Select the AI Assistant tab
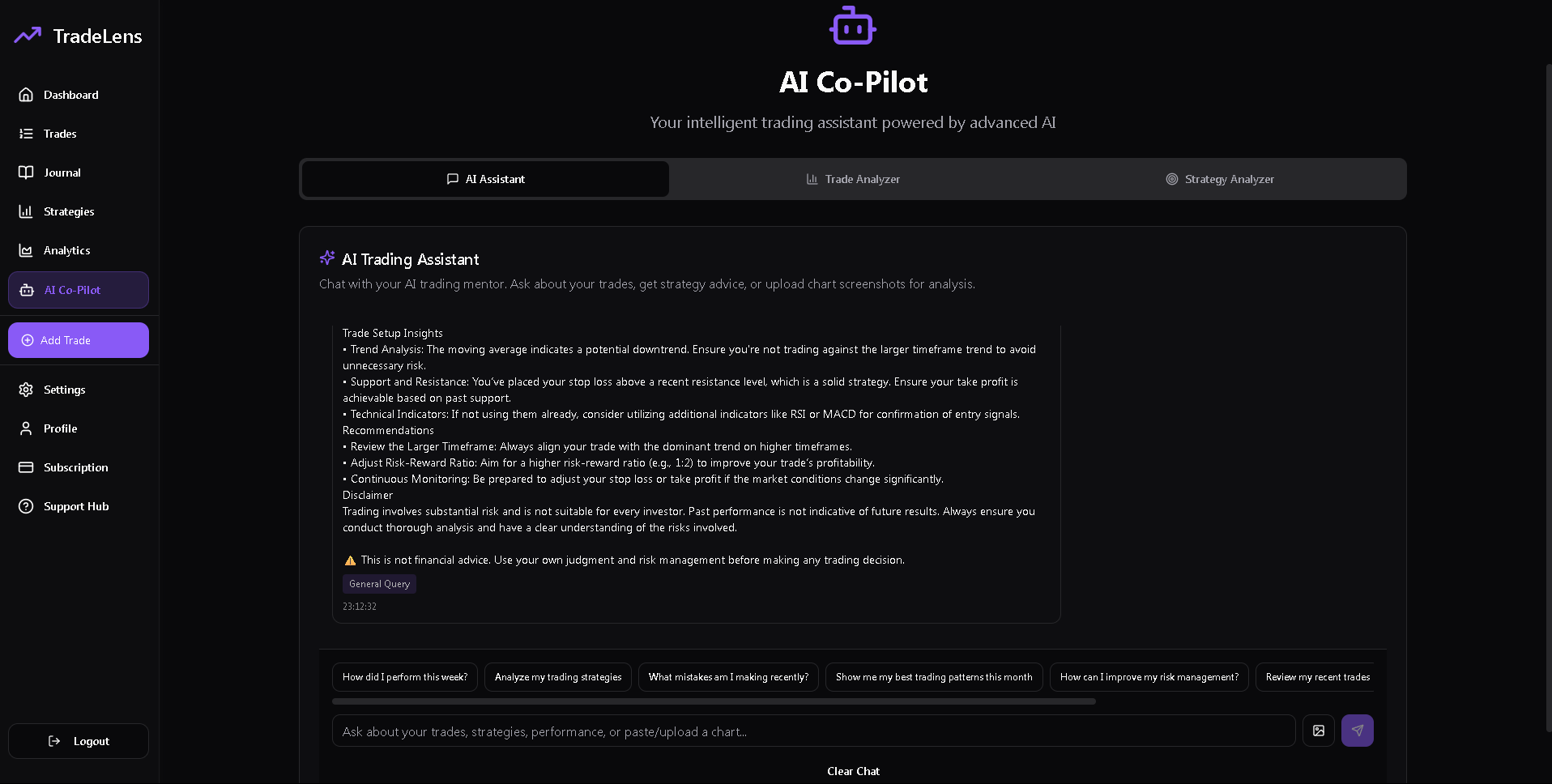 (x=486, y=179)
